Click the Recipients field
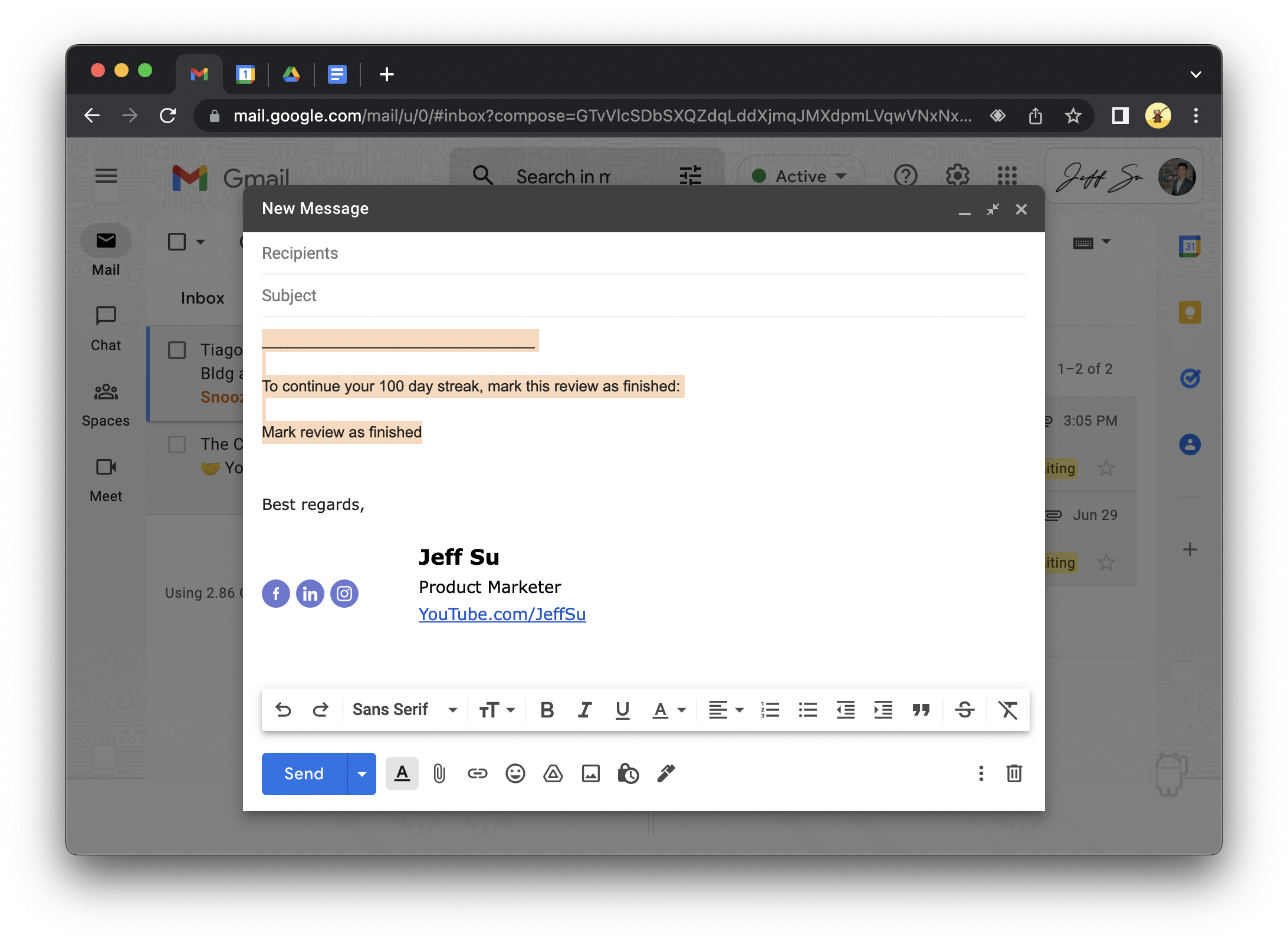1288x942 pixels. click(644, 253)
